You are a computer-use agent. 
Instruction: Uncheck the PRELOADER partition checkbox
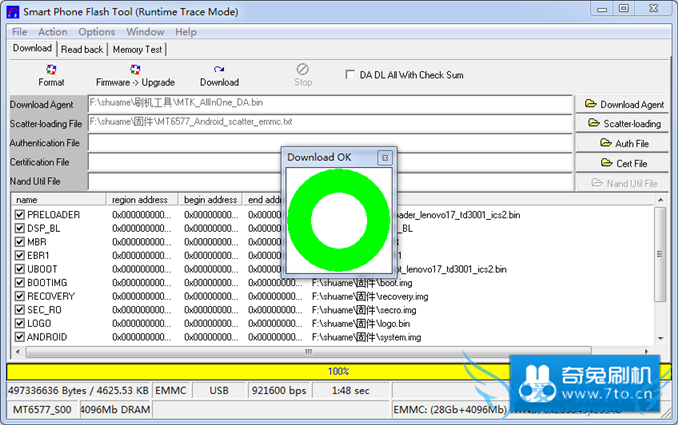click(20, 215)
